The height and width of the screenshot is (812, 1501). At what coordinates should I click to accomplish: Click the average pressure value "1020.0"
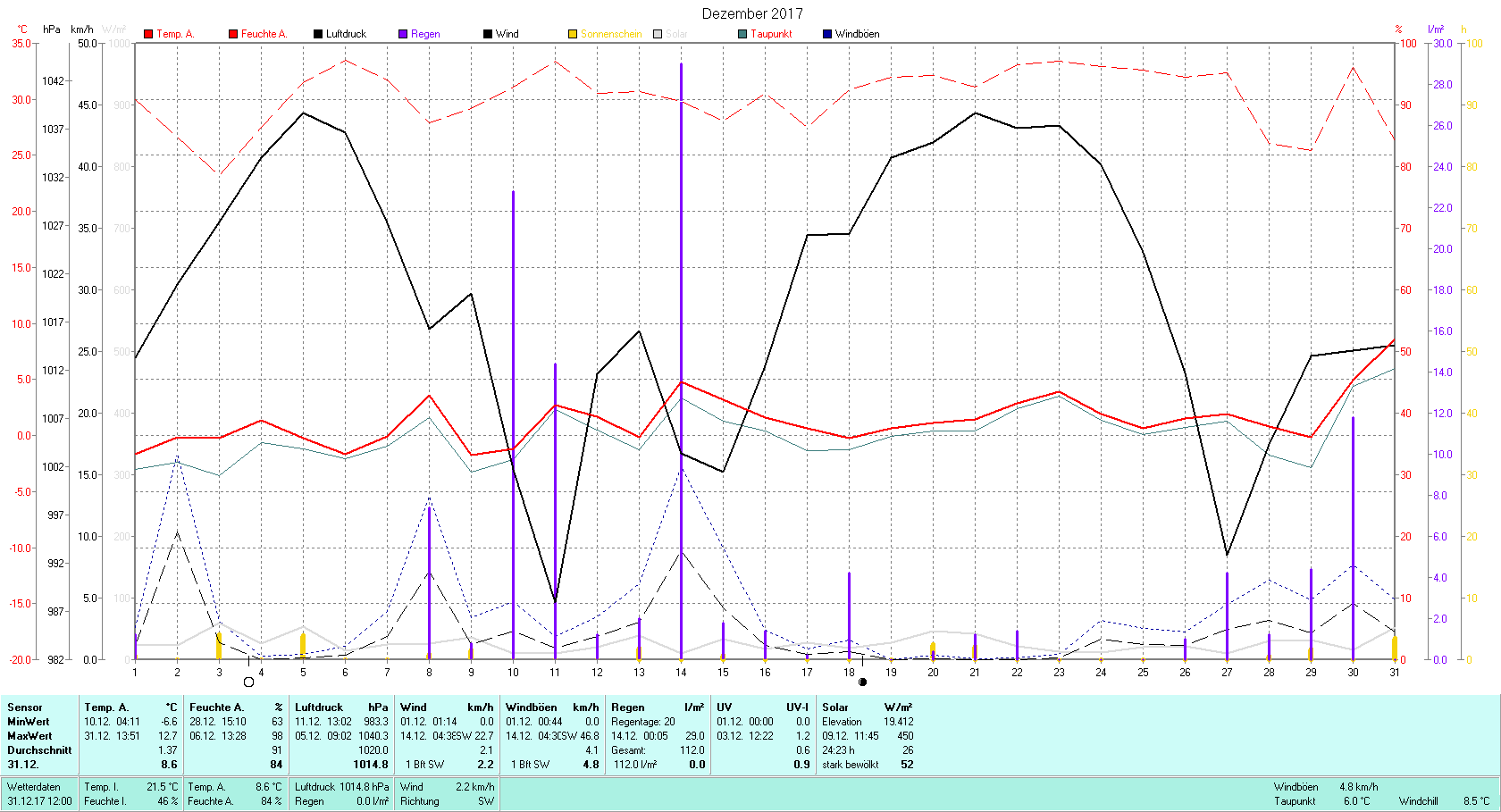pyautogui.click(x=373, y=750)
